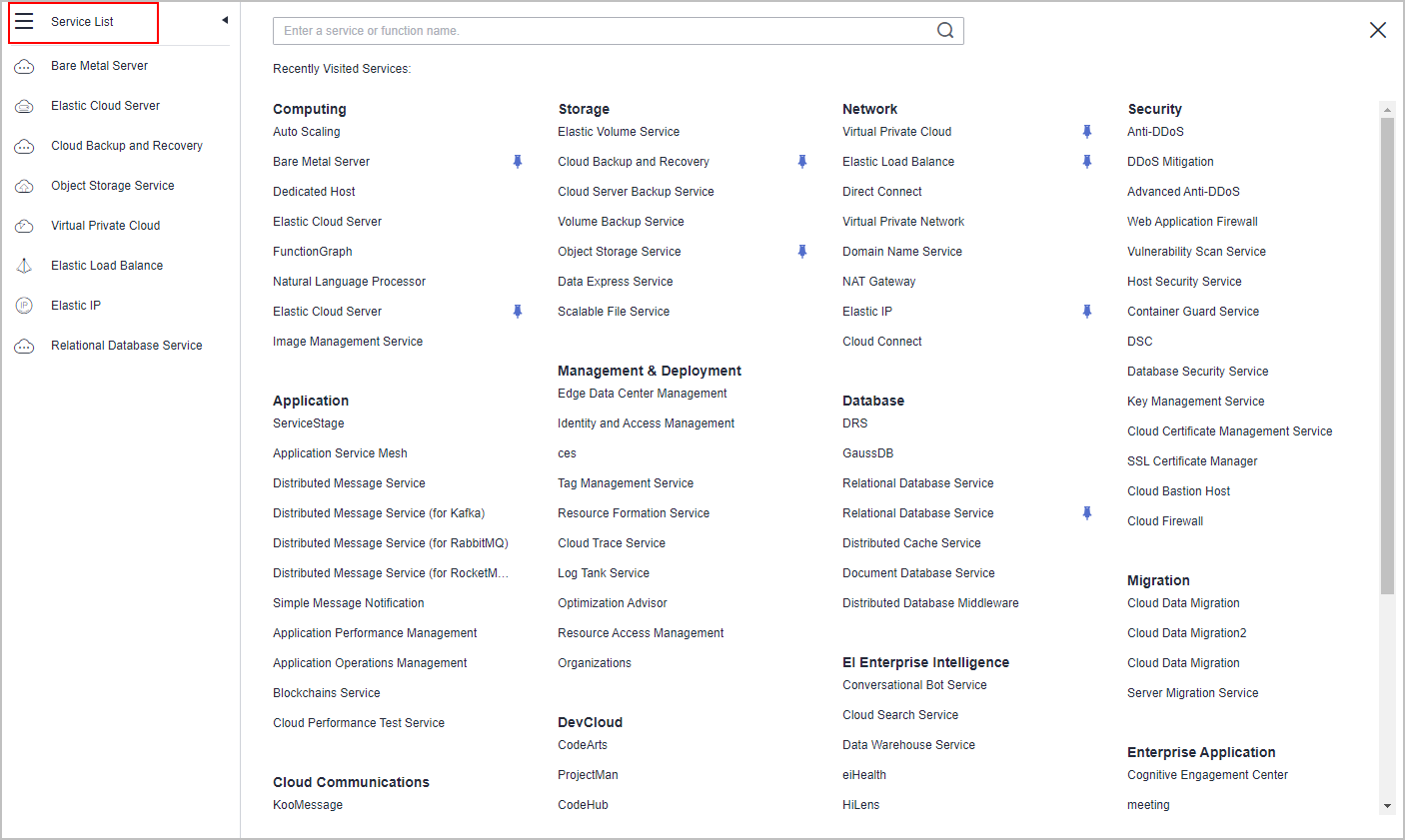Screen dimensions: 1405x840
Task: Click Object Storage Service sidebar icon
Action: pos(24,186)
